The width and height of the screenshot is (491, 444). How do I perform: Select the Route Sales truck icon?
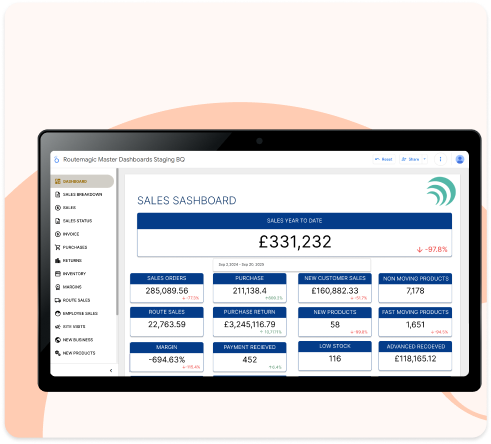click(x=58, y=300)
